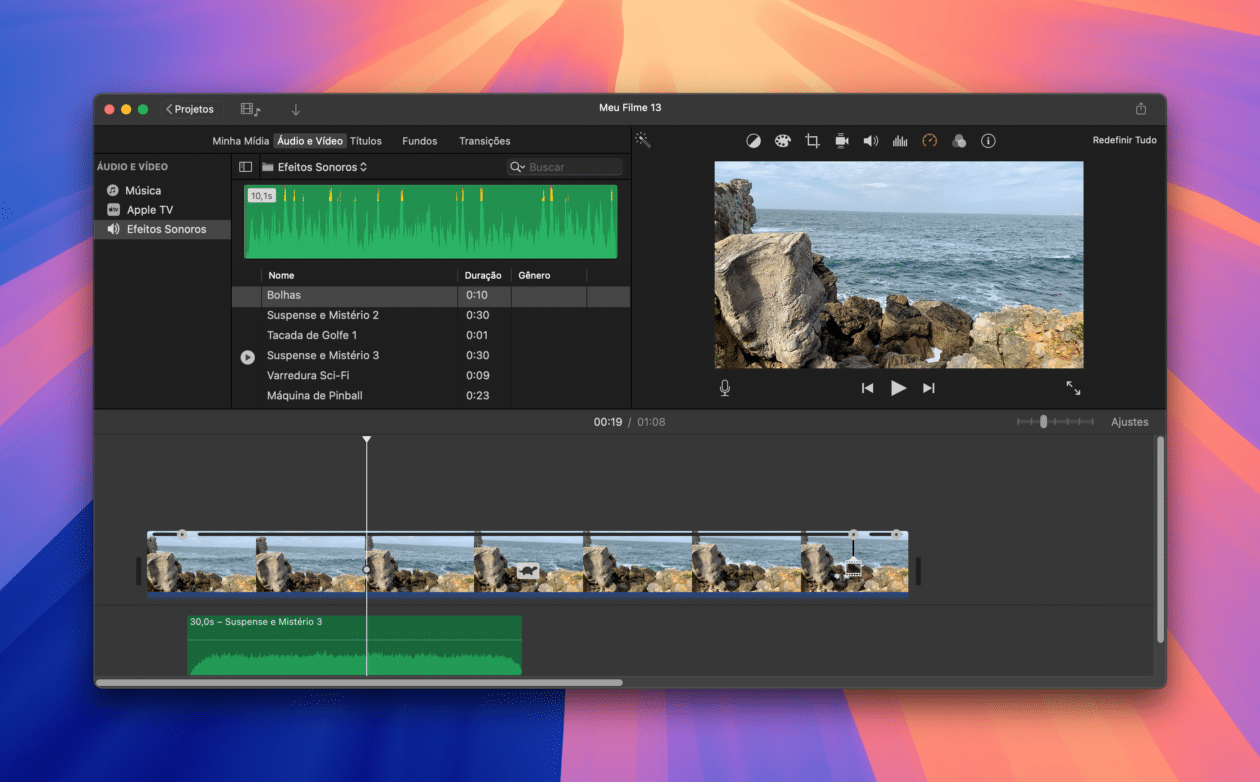Click the magic wand auto-enhance icon
Screen dimensions: 1260x782
point(643,141)
